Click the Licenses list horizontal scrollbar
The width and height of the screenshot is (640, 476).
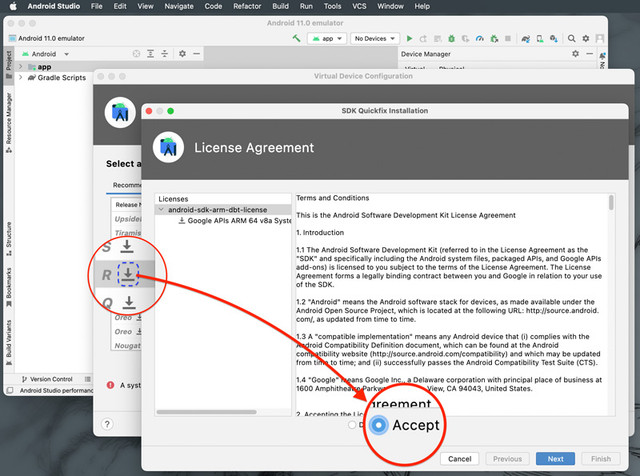pyautogui.click(x=207, y=412)
